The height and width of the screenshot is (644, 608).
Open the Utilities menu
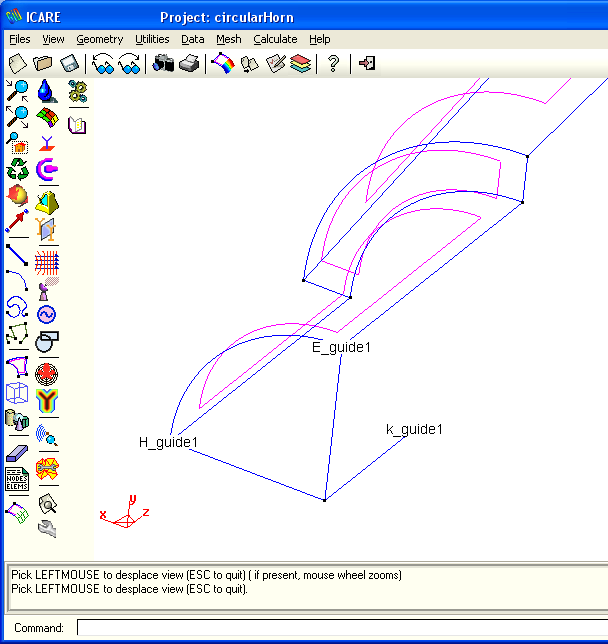coord(152,39)
